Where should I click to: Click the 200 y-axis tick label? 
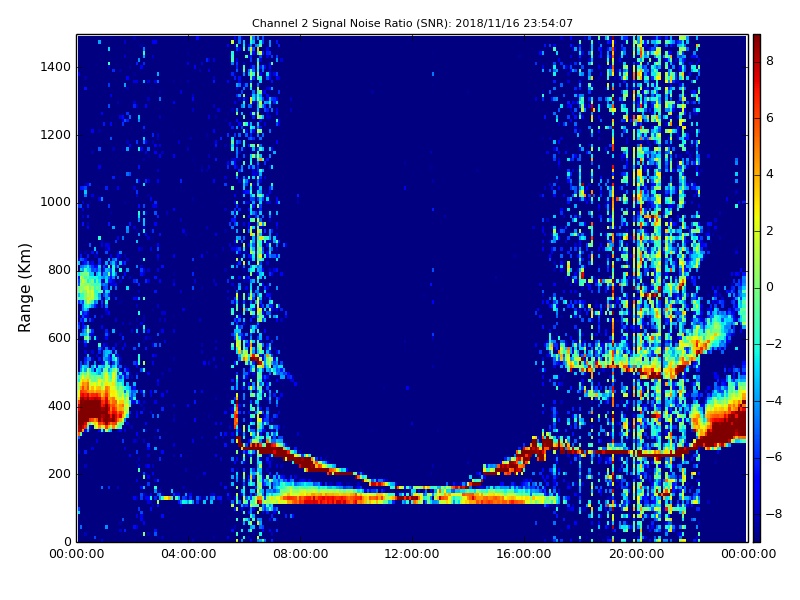click(59, 473)
